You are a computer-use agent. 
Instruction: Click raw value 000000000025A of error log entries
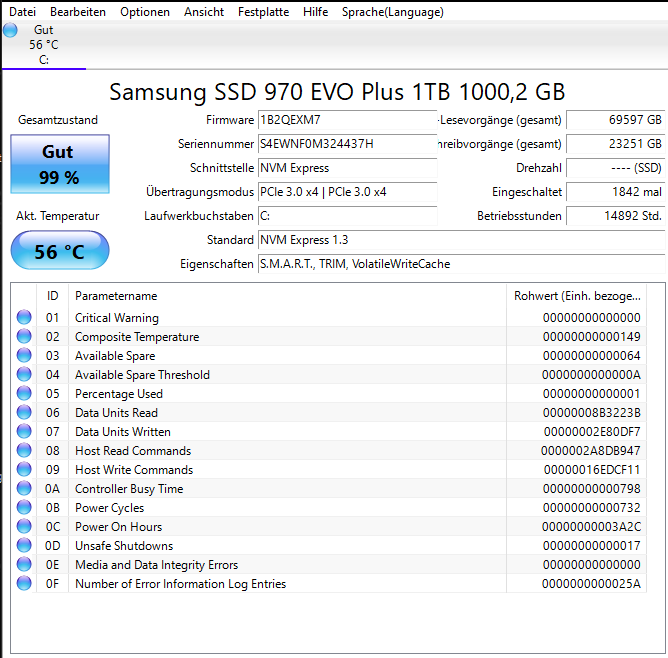(591, 583)
